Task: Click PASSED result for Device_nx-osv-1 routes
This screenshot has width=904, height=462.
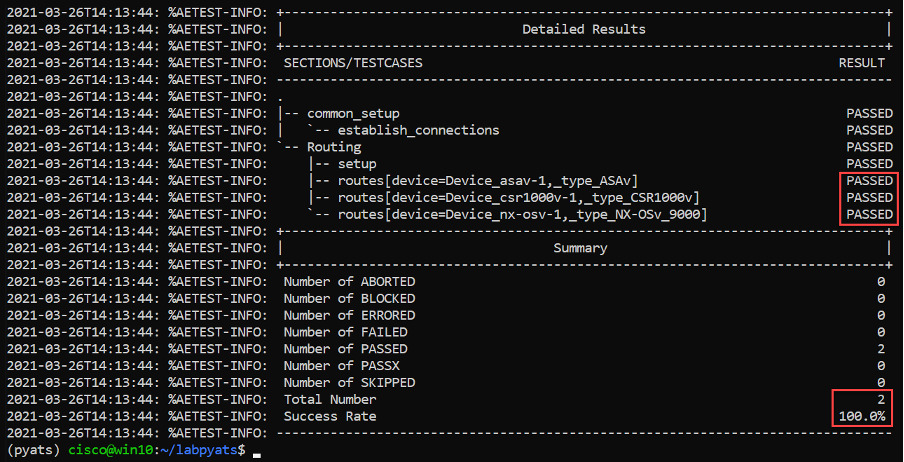Action: point(869,215)
